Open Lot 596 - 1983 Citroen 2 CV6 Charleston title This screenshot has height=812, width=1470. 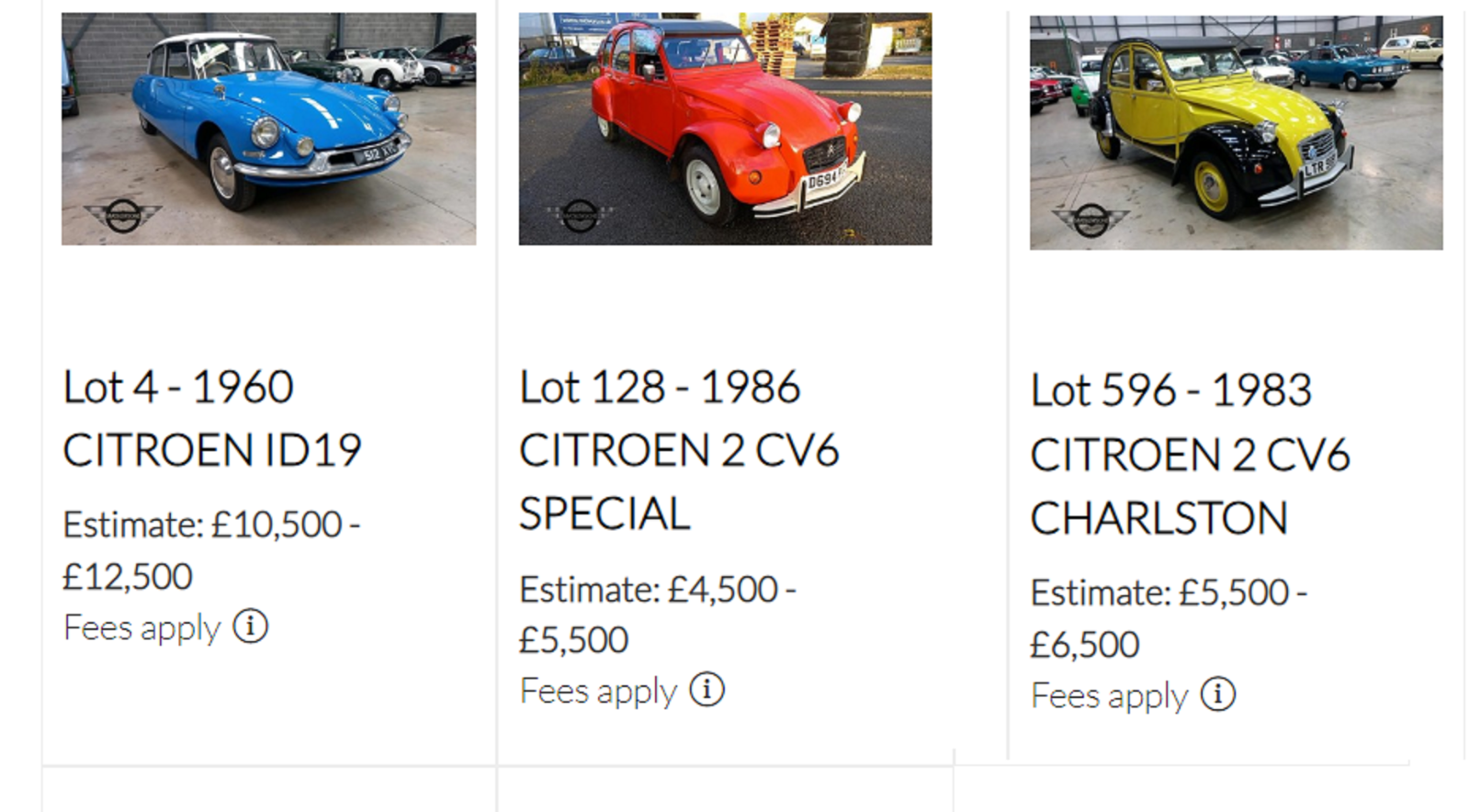click(x=1190, y=454)
